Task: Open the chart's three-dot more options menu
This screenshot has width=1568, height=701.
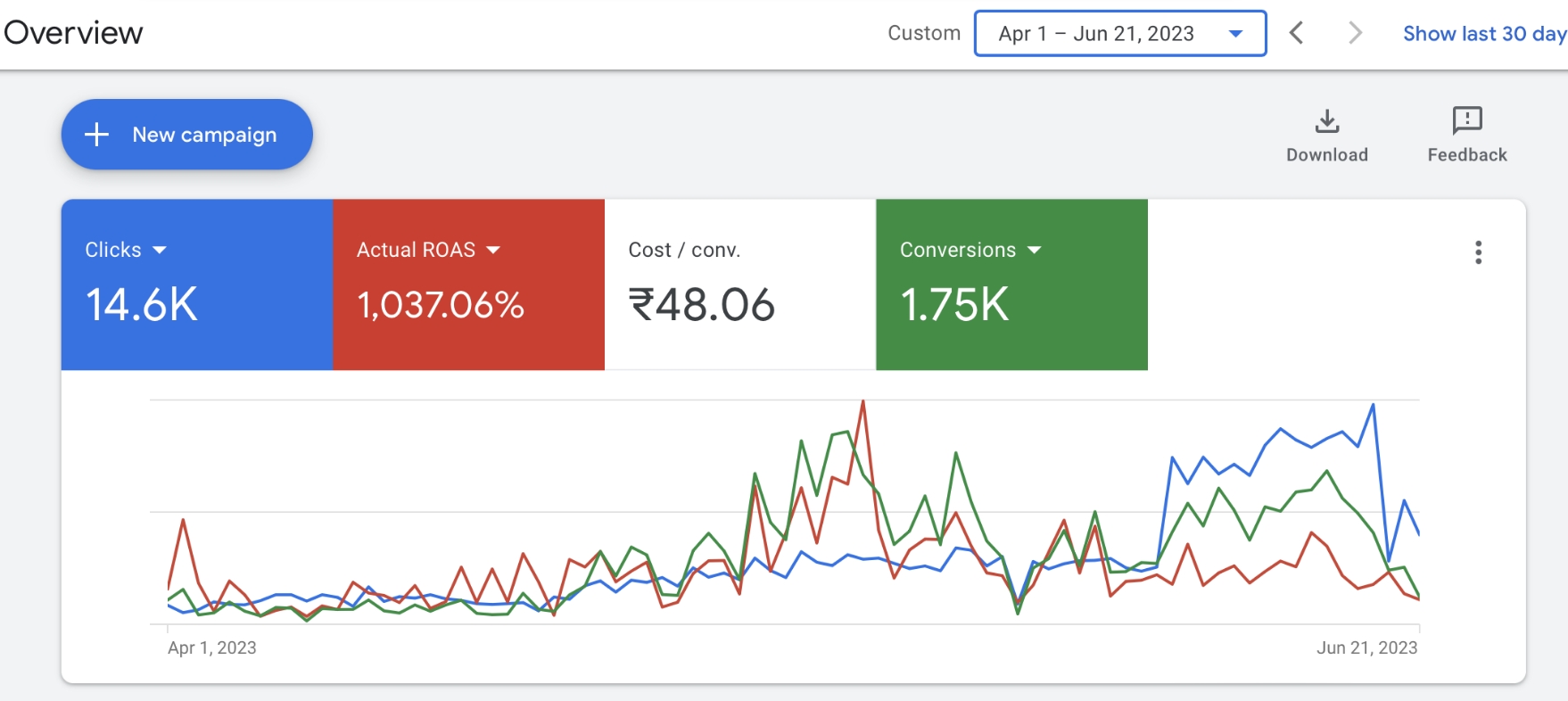Action: pos(1478,252)
